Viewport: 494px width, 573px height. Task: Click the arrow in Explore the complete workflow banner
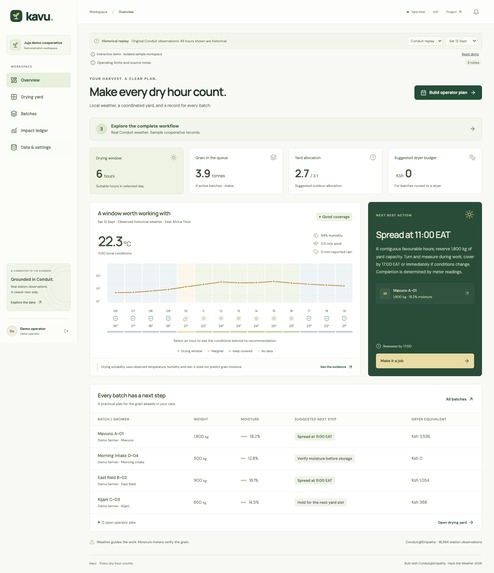[472, 129]
